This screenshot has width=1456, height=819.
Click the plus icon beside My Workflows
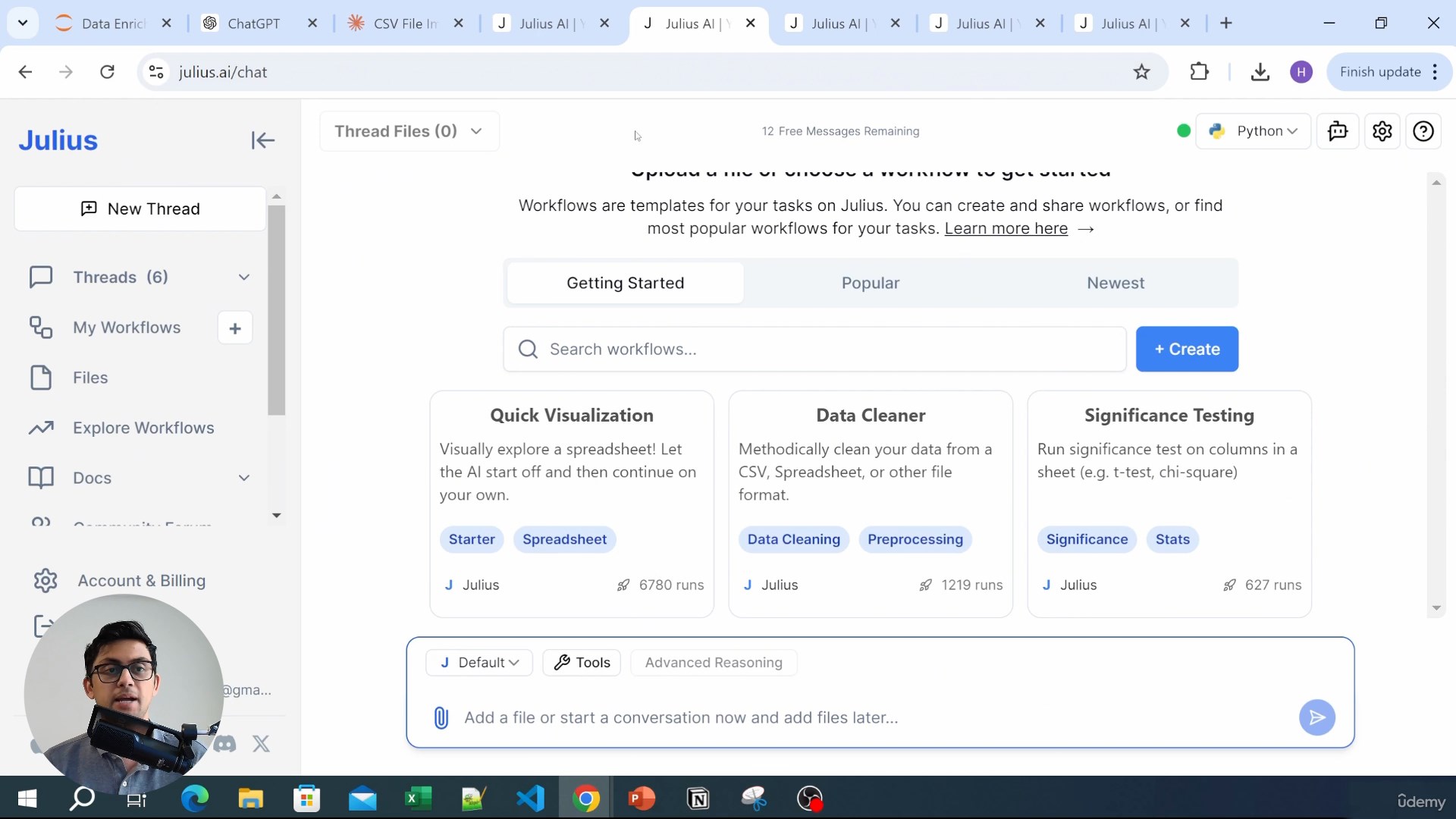[x=235, y=328]
